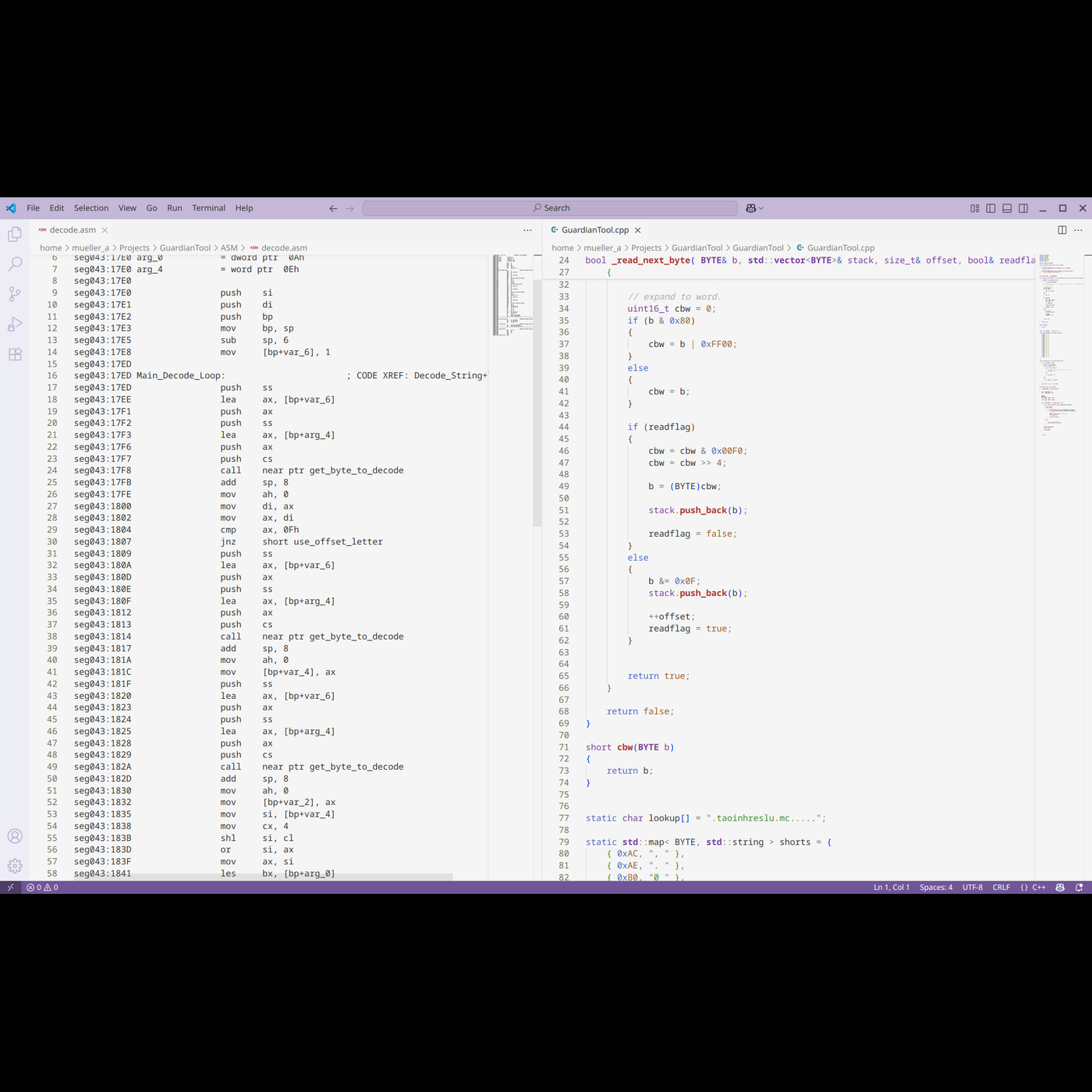Open the Manage gear menu
This screenshot has width=1092, height=1092.
pos(15,866)
